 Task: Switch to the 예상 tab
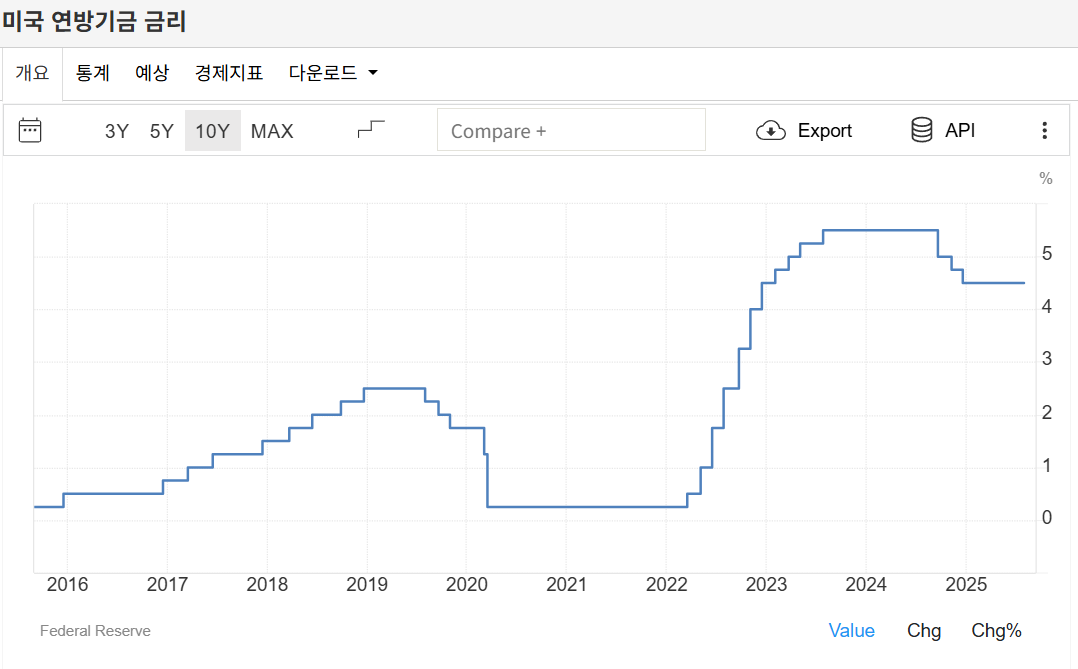(152, 72)
